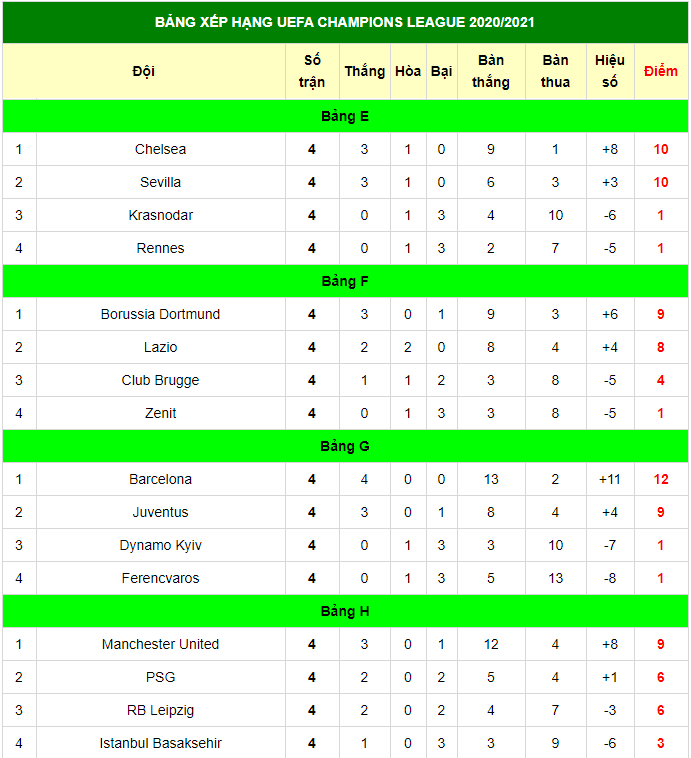Select the Lazio team name
This screenshot has width=691, height=758.
160,347
